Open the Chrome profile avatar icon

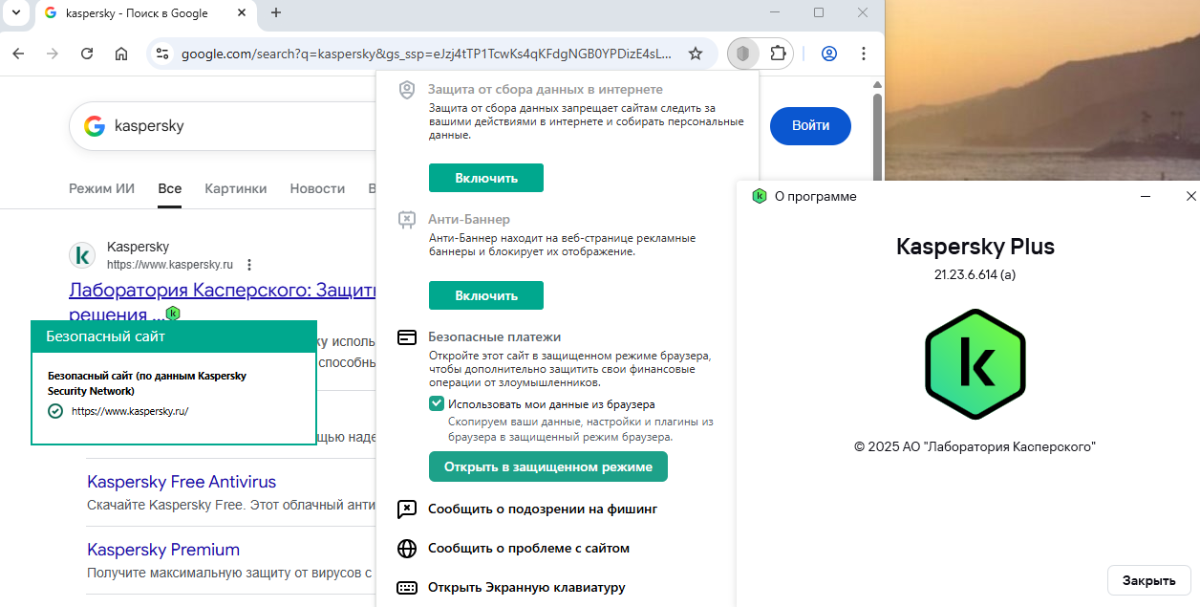[x=829, y=54]
